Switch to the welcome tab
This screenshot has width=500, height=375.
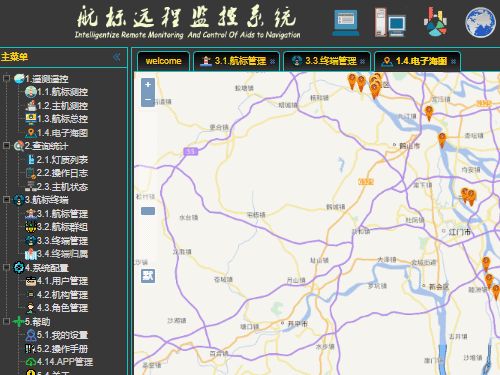[163, 61]
